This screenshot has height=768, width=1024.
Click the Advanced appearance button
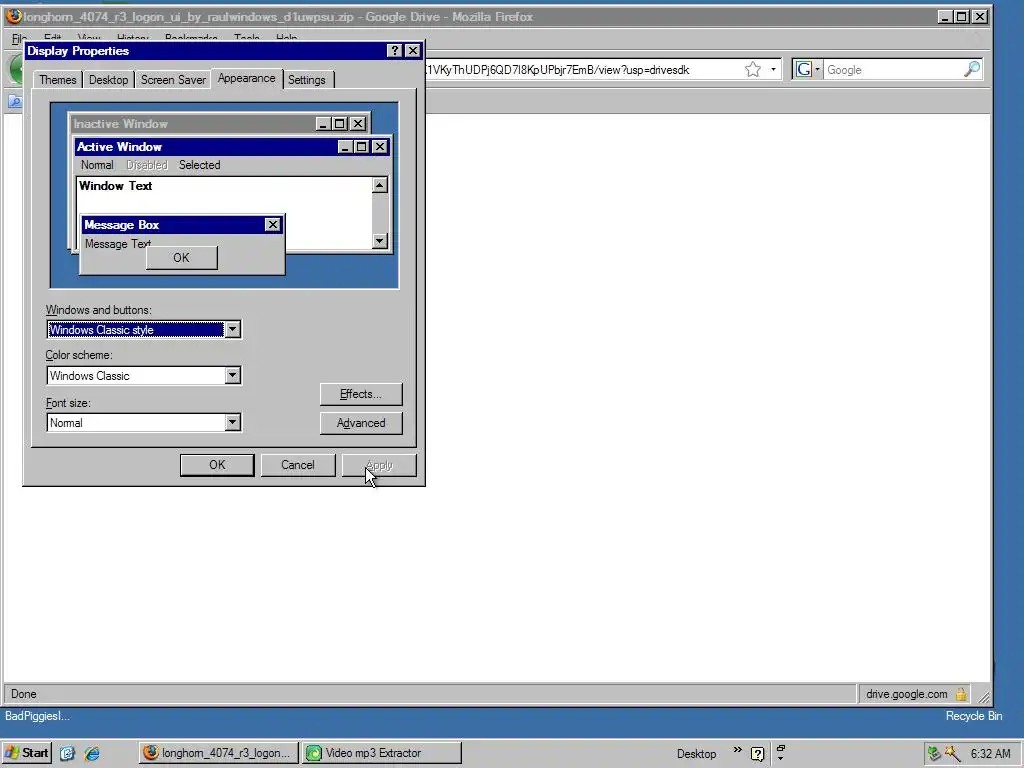361,423
